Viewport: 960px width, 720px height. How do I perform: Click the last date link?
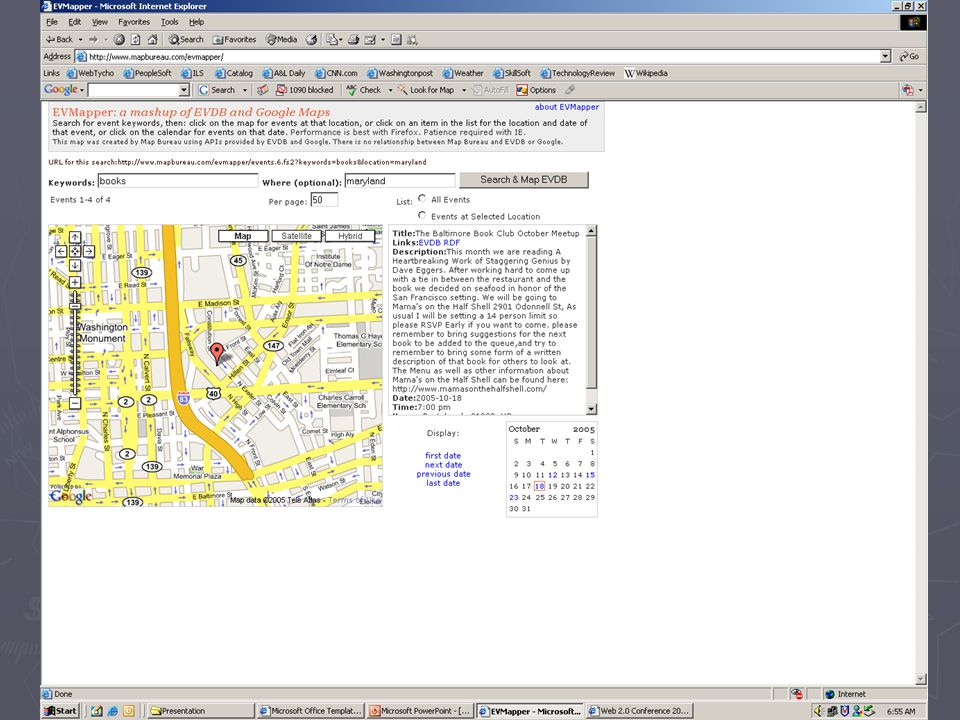(443, 483)
